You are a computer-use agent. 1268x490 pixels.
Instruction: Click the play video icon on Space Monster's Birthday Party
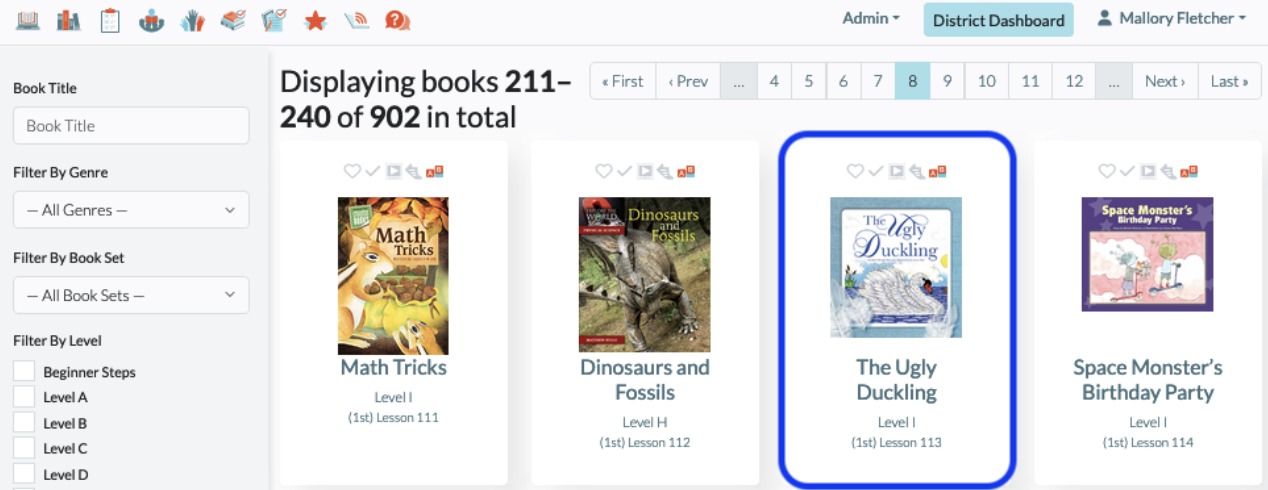1149,171
